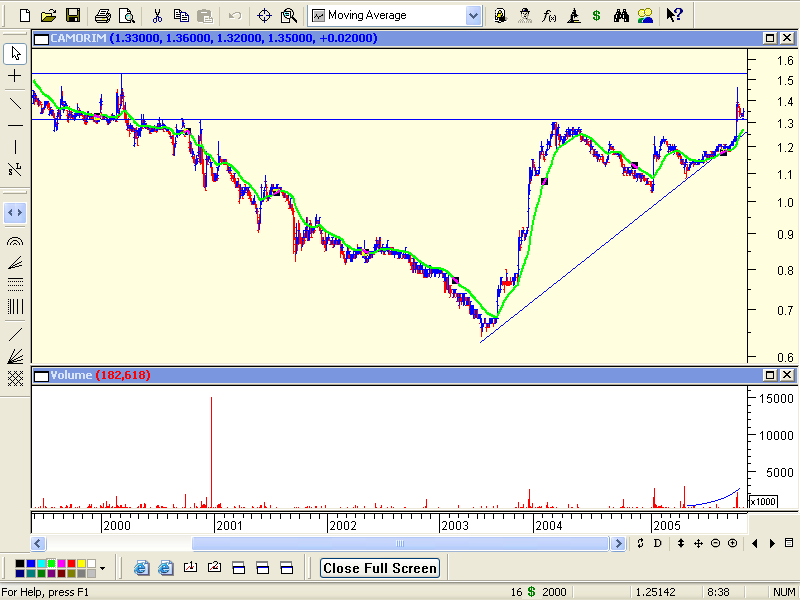Viewport: 800px width, 600px height.
Task: Click the chart icon labeled 1
Action: (x=190, y=567)
